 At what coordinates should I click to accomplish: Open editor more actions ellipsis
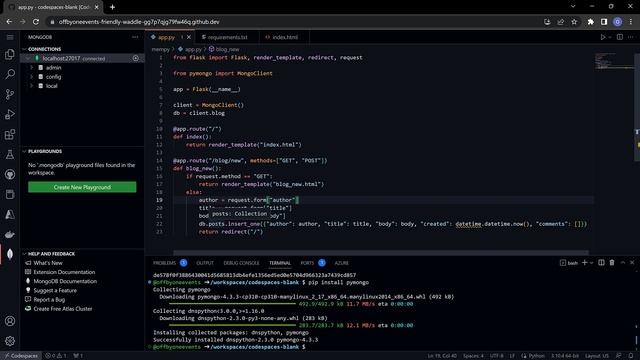(x=631, y=37)
